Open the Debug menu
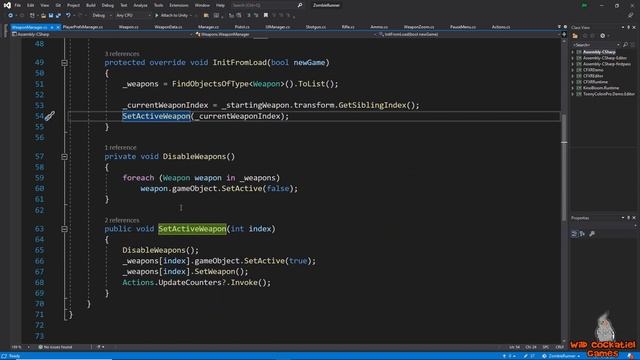640x360 pixels. coord(108,5)
